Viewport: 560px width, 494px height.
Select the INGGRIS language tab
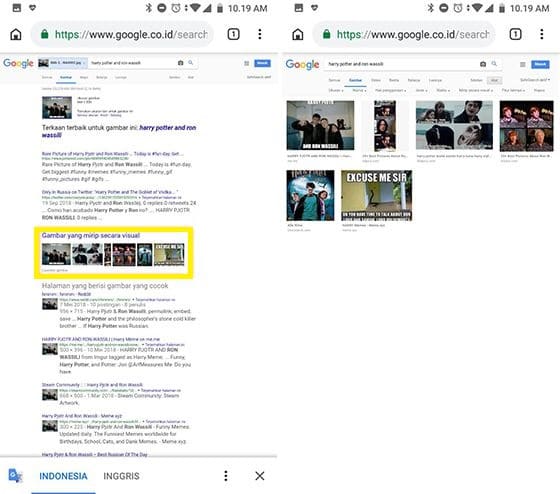[x=121, y=476]
